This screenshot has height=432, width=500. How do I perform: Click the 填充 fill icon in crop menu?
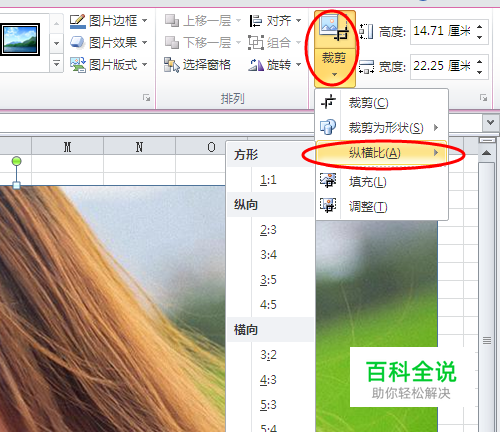(328, 180)
